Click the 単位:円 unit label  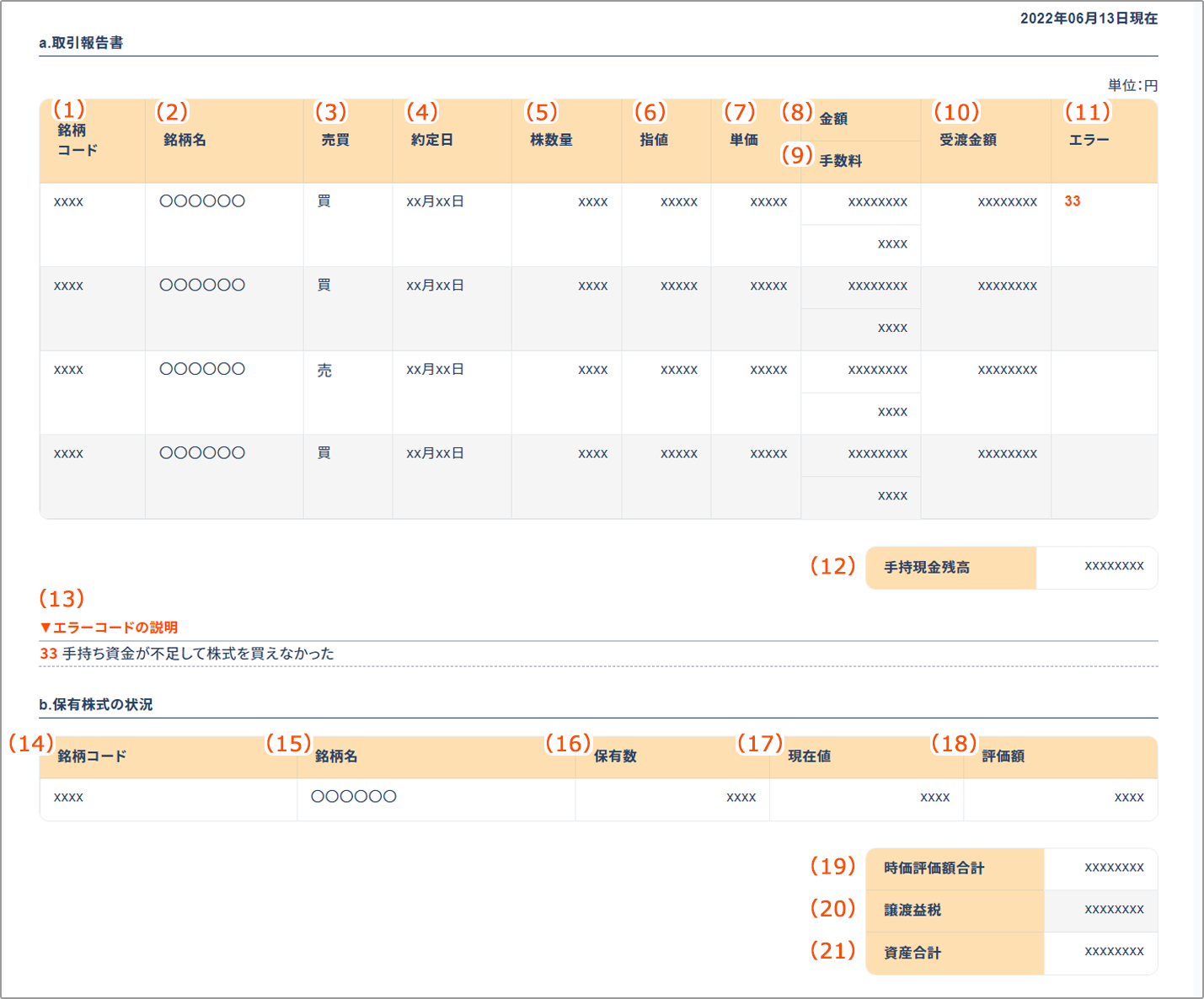1132,86
